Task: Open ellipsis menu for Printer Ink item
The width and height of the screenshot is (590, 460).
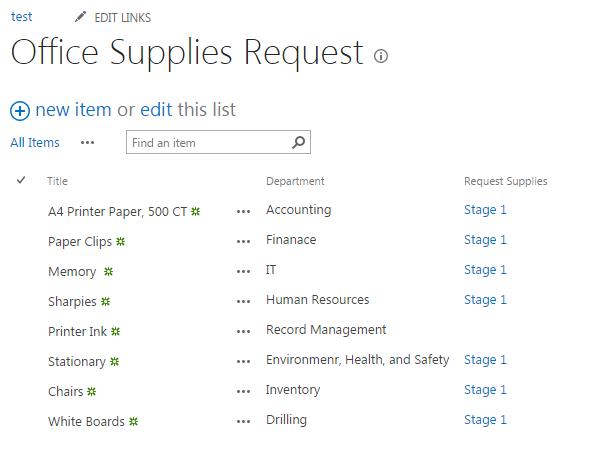Action: 243,332
